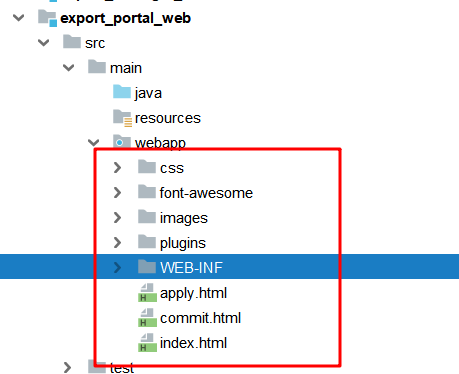The height and width of the screenshot is (374, 459).
Task: Click the css folder icon
Action: 147,167
